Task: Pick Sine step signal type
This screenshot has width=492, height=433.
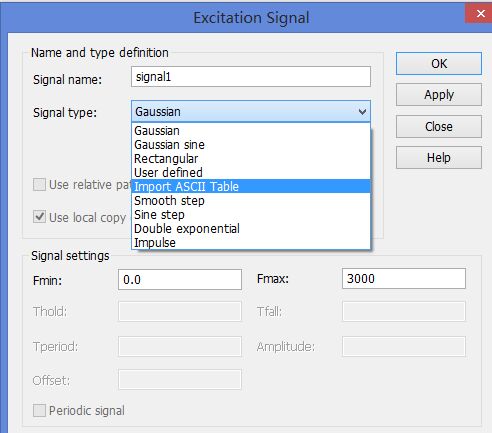Action: [251, 215]
